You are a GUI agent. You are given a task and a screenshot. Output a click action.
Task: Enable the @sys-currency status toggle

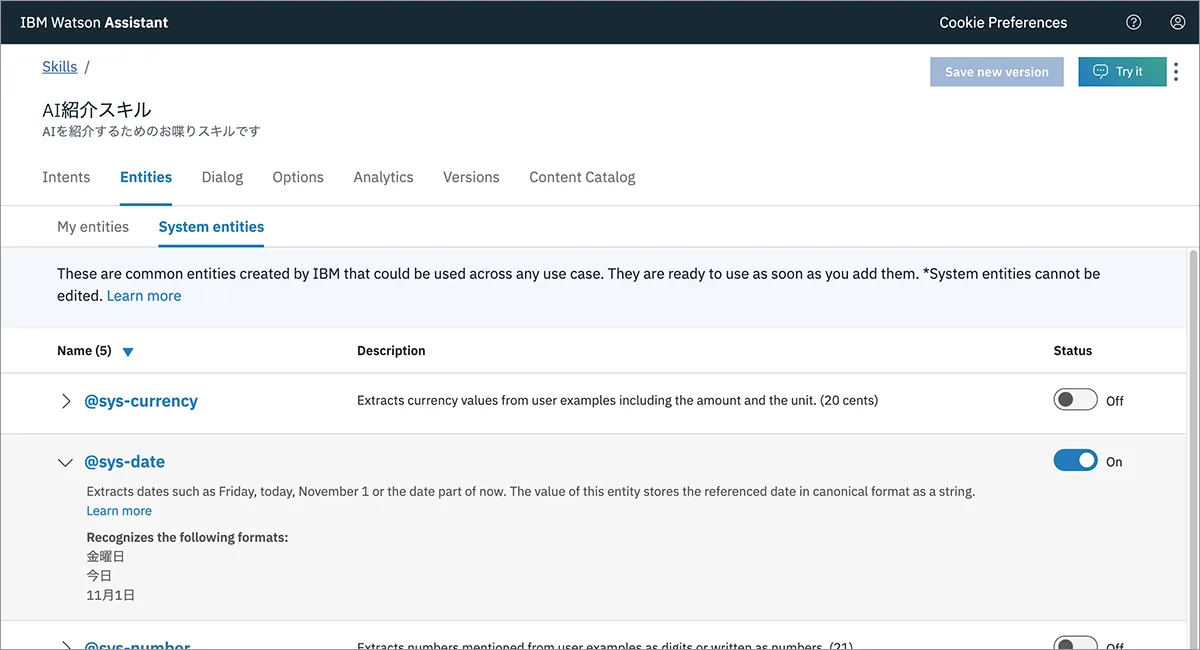pyautogui.click(x=1075, y=400)
